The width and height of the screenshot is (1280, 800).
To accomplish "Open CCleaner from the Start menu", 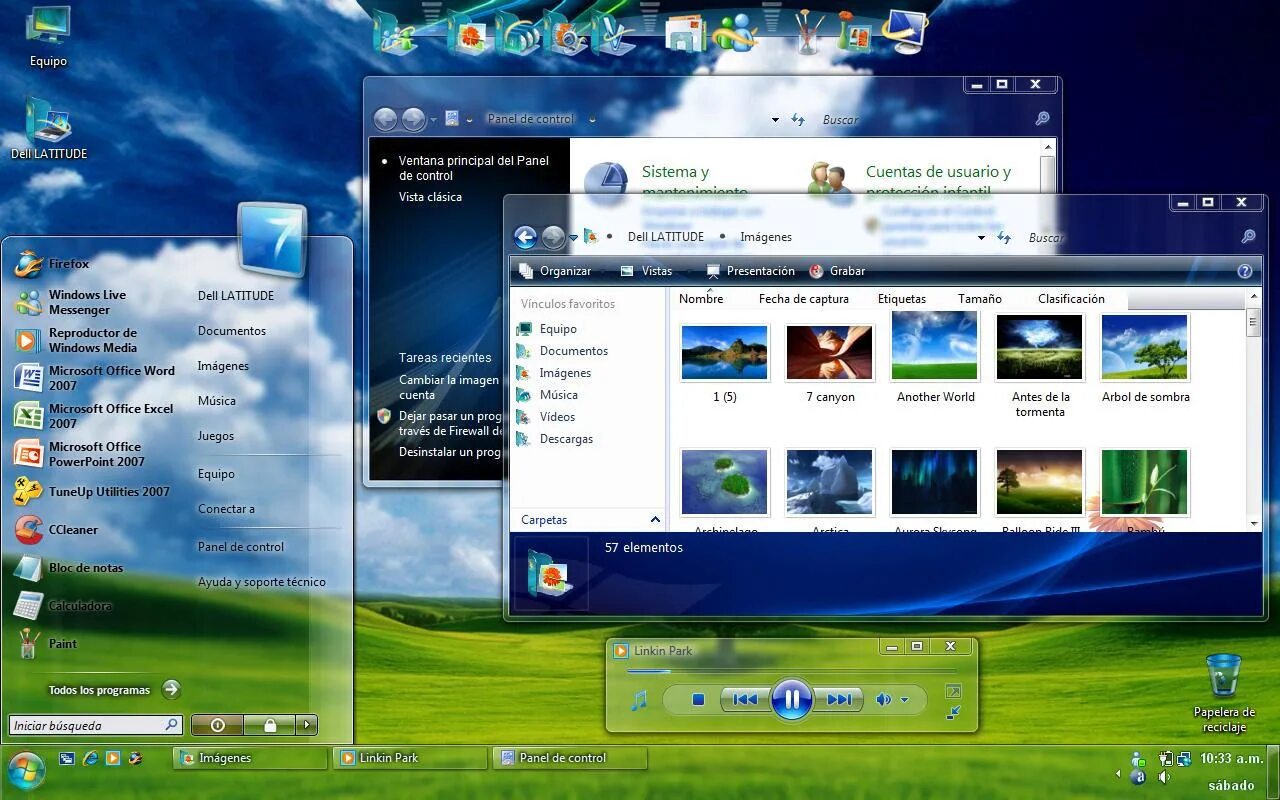I will click(57, 530).
